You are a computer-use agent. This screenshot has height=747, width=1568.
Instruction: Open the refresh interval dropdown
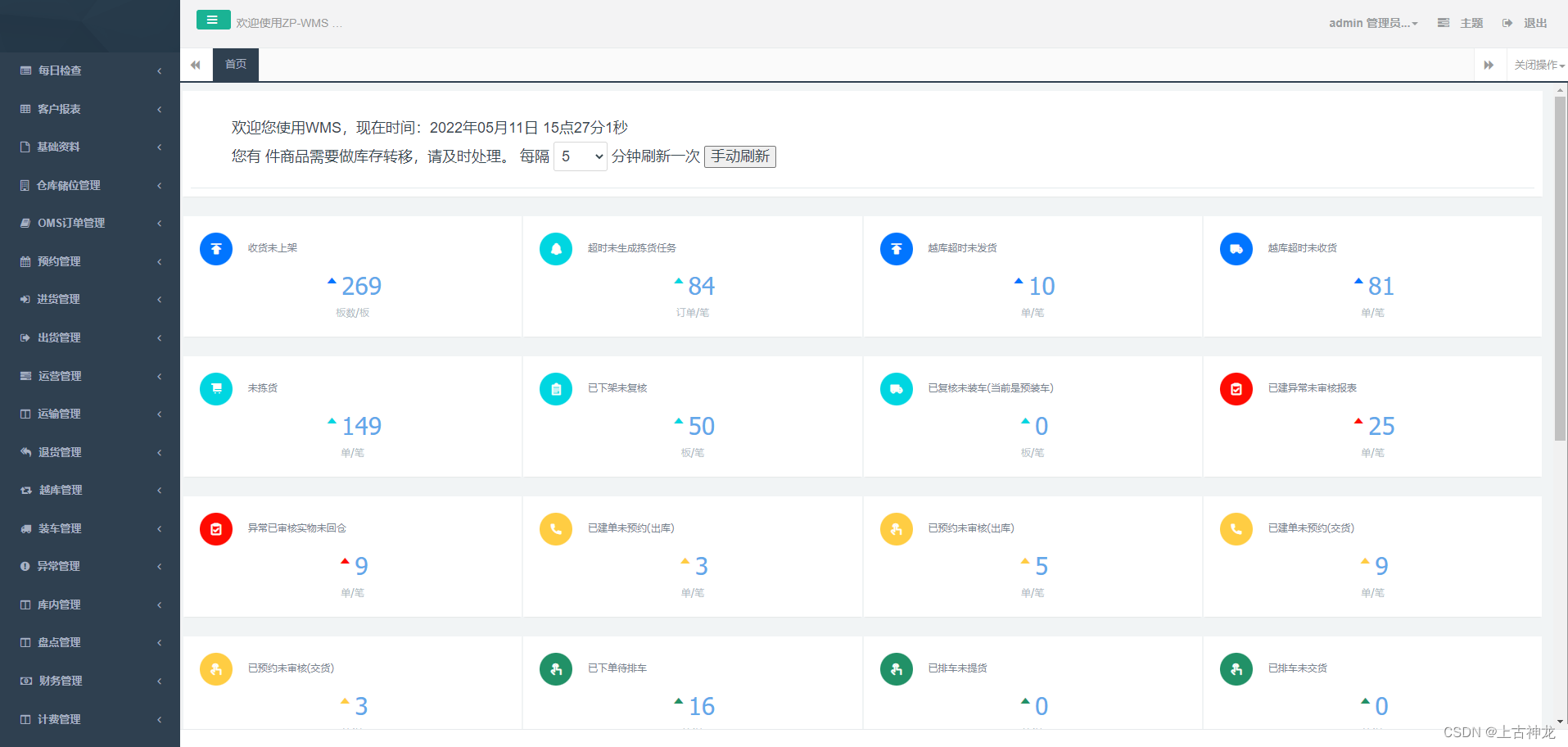(x=581, y=156)
